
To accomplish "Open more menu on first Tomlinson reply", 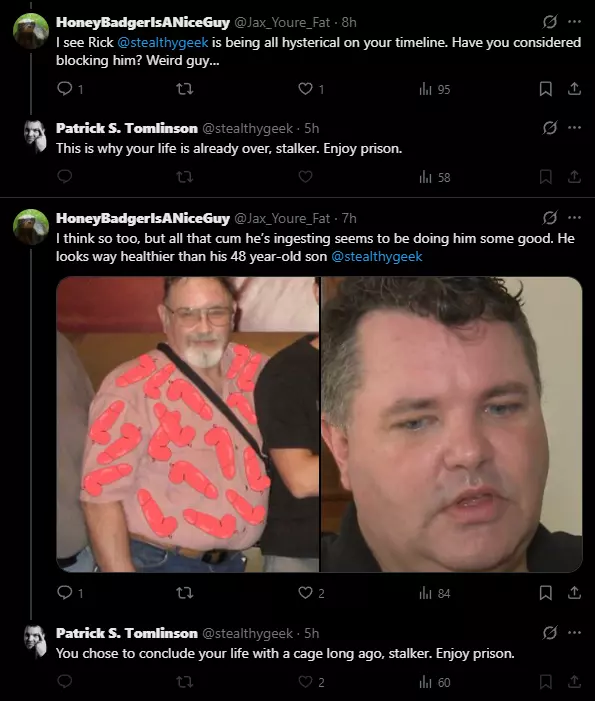I will tap(574, 128).
